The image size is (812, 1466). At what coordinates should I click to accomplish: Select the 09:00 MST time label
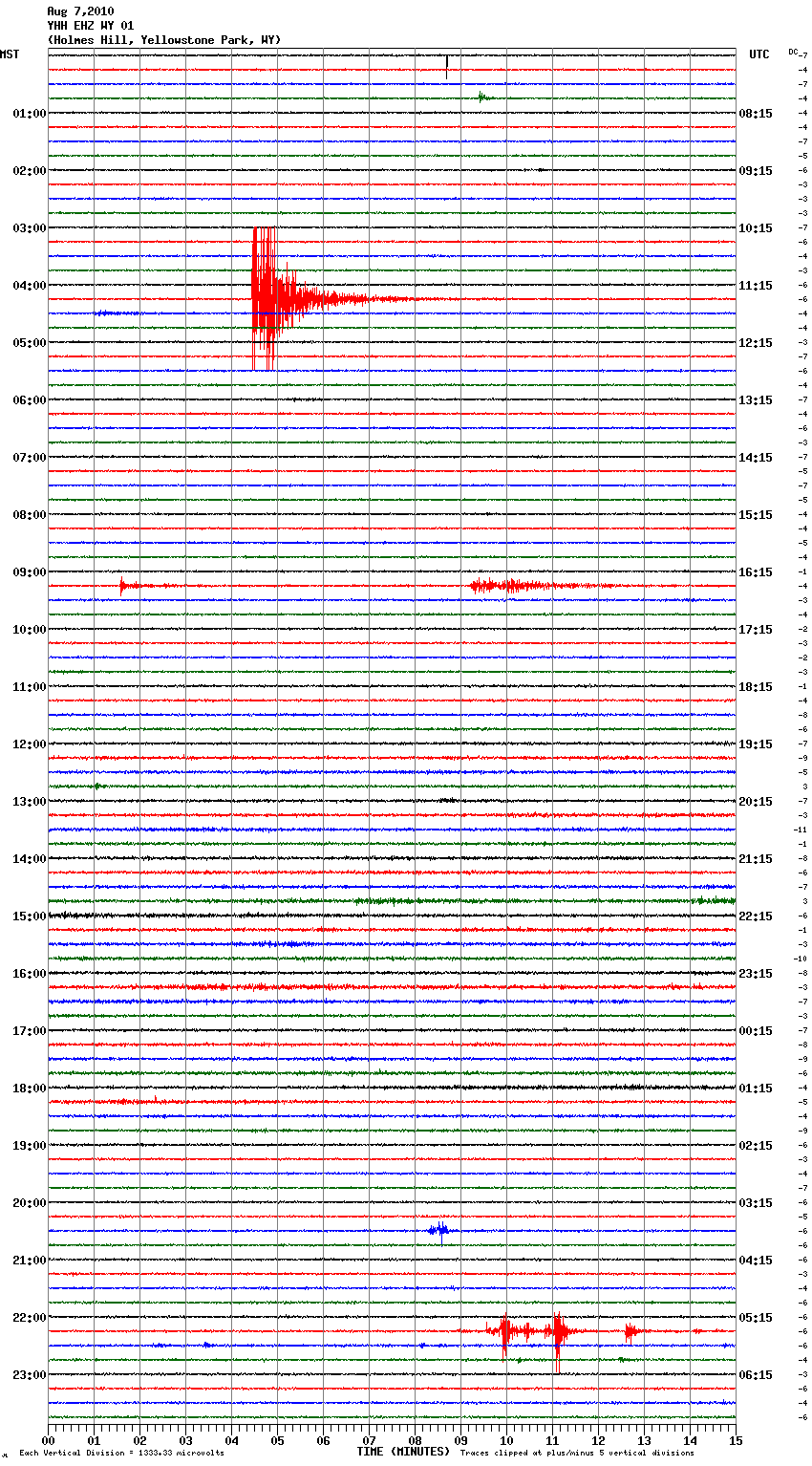click(30, 572)
